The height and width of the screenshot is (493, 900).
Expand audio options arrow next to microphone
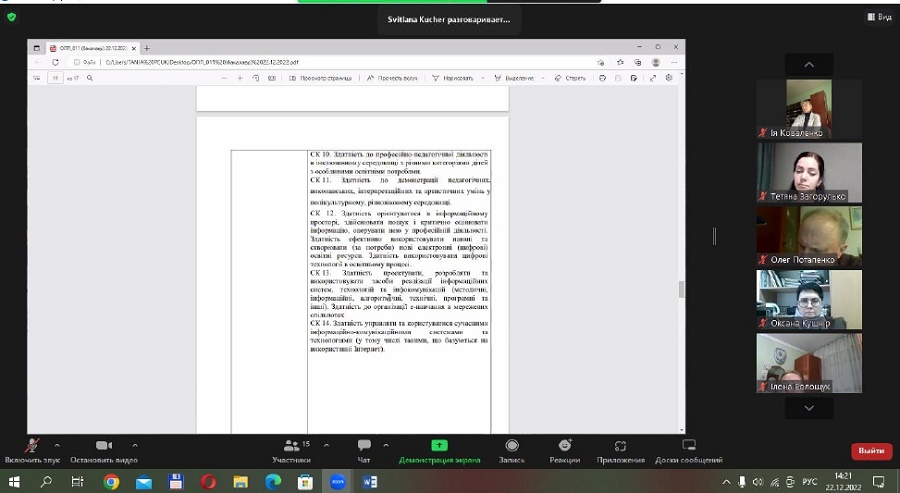click(57, 444)
